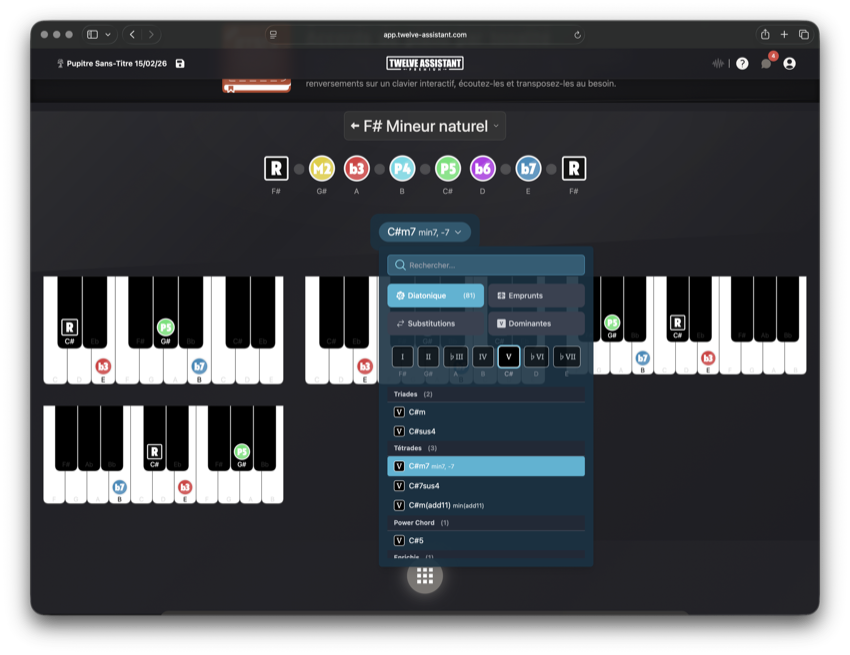Expand the Safari sidebar options chevron
This screenshot has width=850, height=655.
tap(108, 34)
